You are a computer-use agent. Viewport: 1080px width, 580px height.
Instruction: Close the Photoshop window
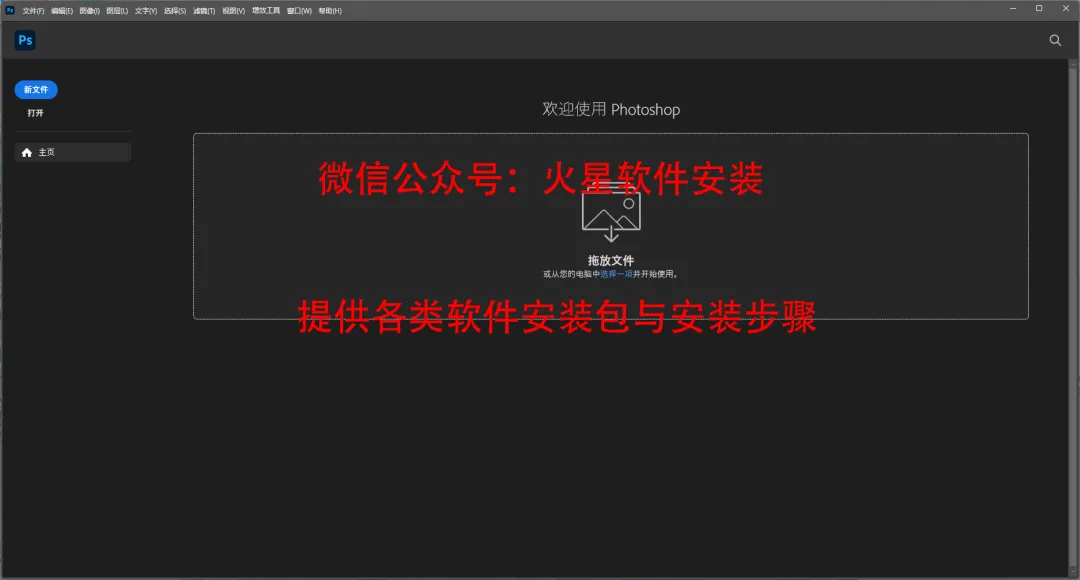[1066, 9]
